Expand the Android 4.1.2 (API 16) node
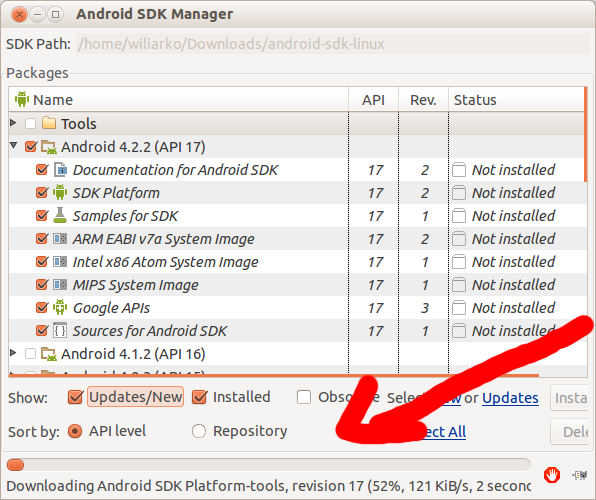The image size is (596, 500). click(13, 352)
